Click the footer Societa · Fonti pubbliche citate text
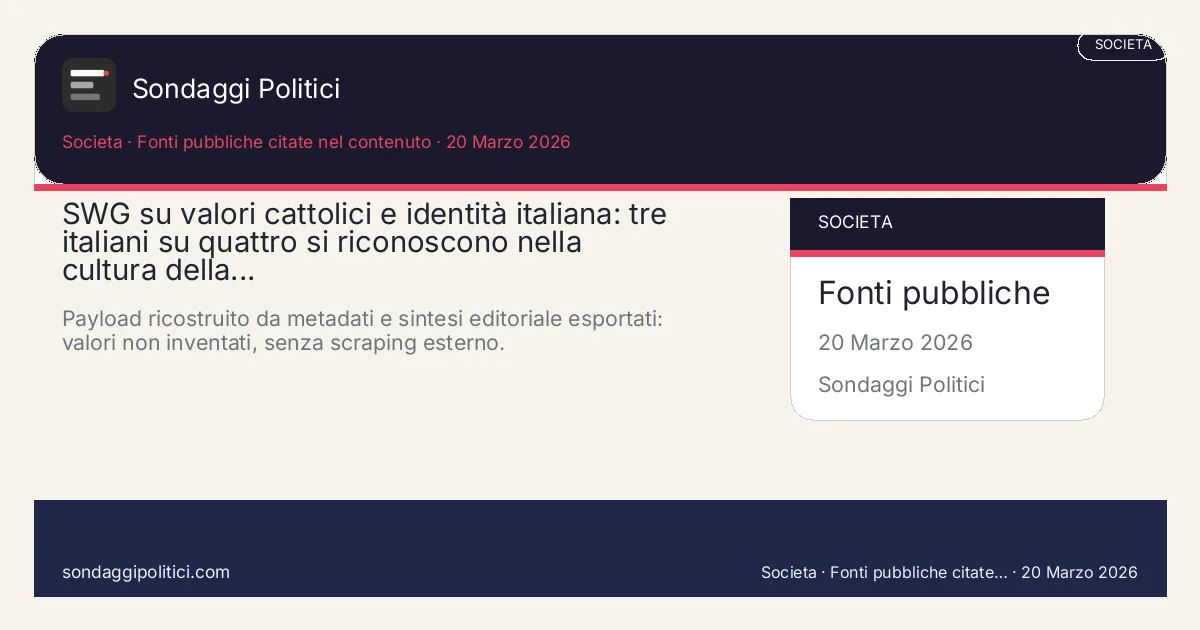Image resolution: width=1200 pixels, height=630 pixels. pos(949,572)
